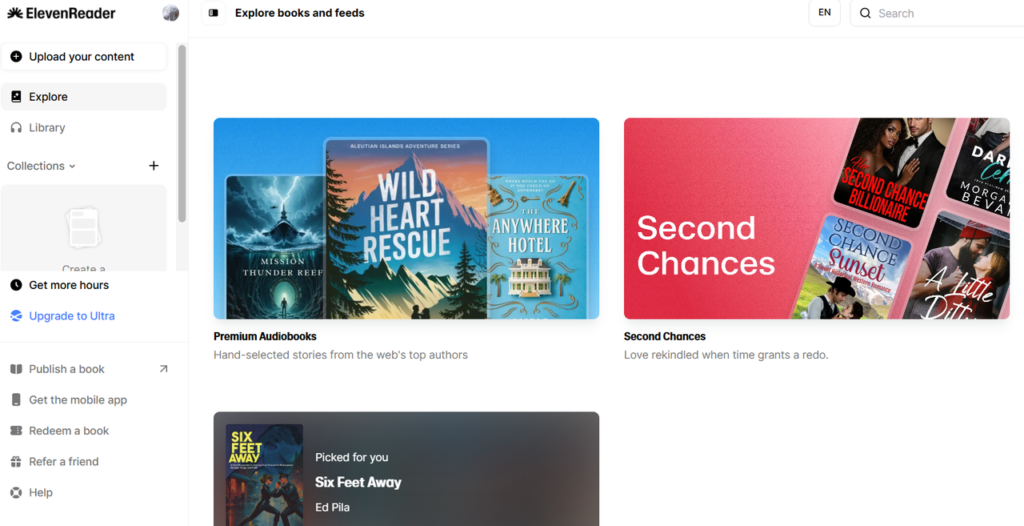Click the Help lifebuoy icon
Screen dimensions: 1024x526
click(x=16, y=493)
